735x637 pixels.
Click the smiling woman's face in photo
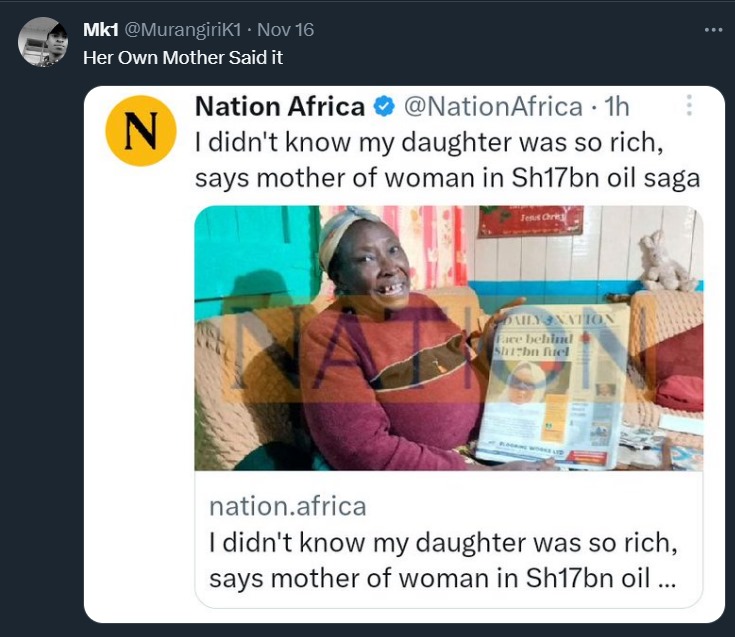(375, 267)
